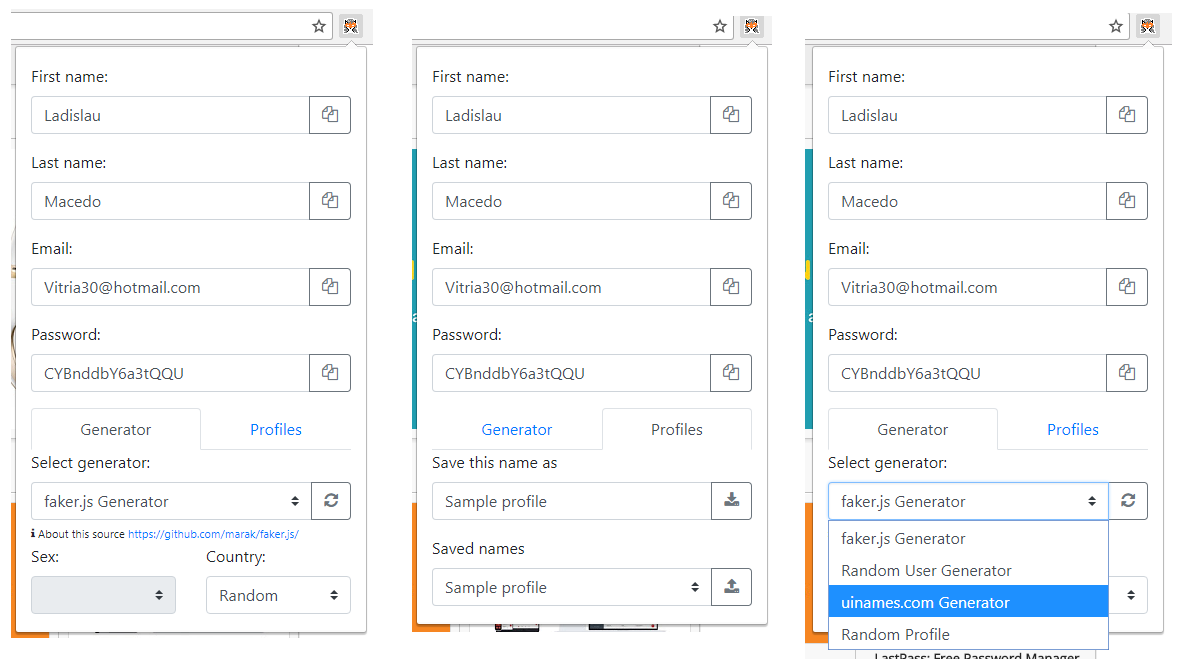Copy email in right popup

click(1127, 287)
